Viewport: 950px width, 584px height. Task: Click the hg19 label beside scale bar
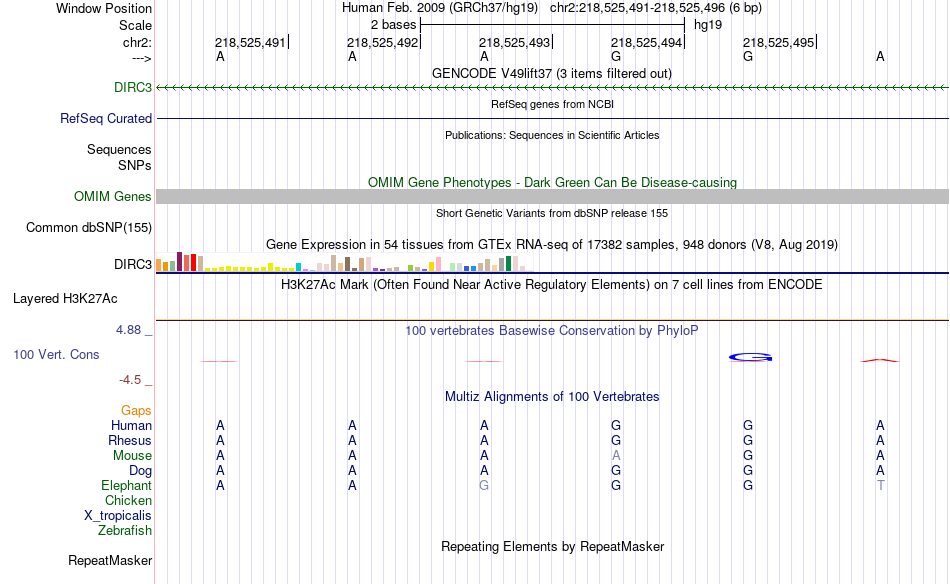pos(708,25)
